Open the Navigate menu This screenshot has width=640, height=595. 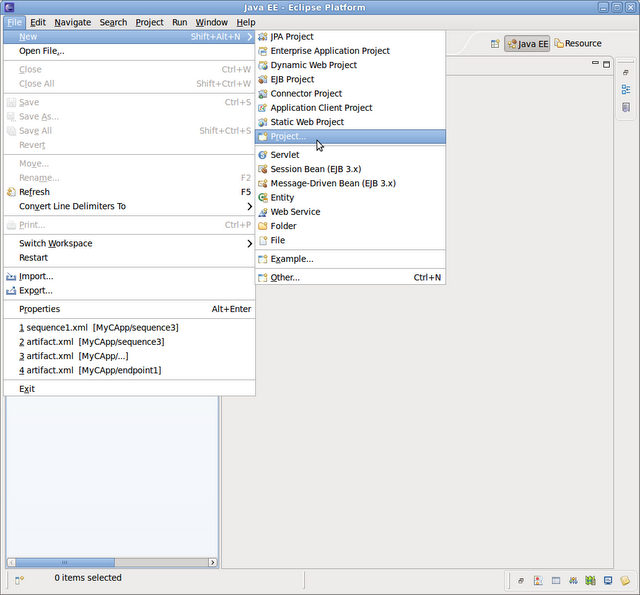pyautogui.click(x=73, y=22)
